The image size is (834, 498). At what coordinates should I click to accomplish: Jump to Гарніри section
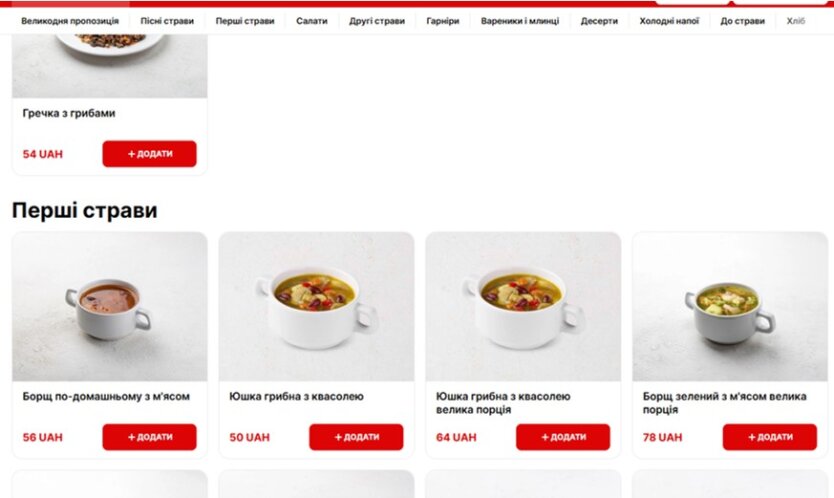coord(443,21)
